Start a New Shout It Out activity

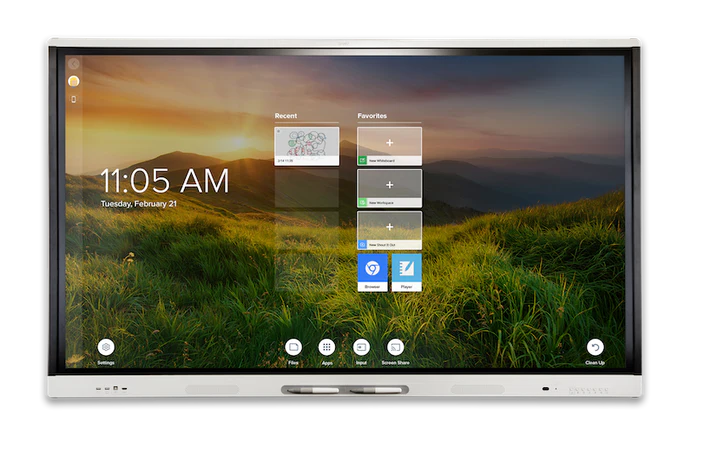point(389,230)
